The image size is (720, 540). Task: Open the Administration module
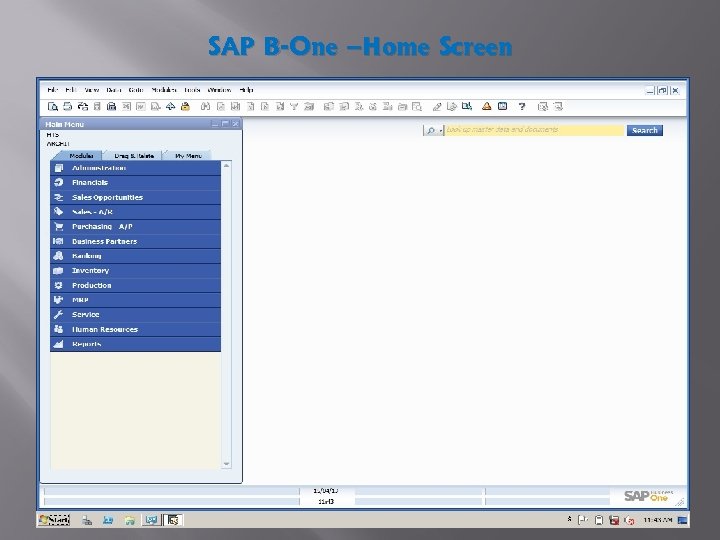point(135,168)
